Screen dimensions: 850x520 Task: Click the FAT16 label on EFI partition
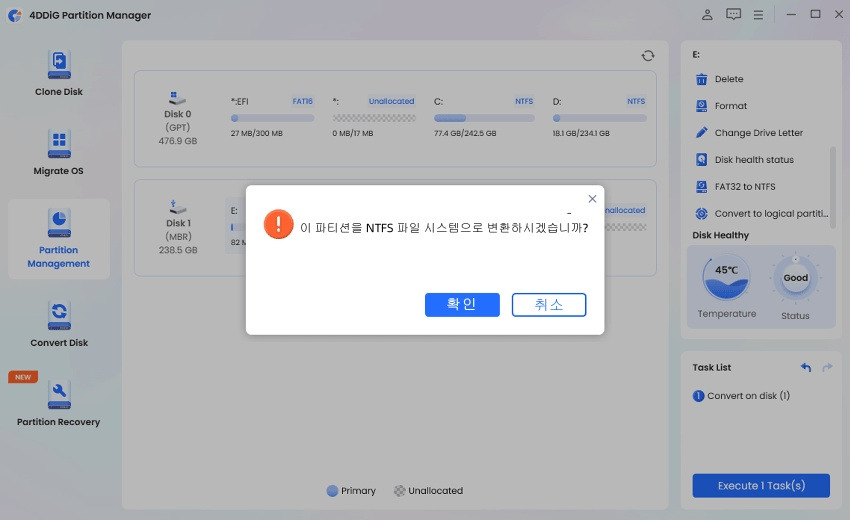pos(302,101)
